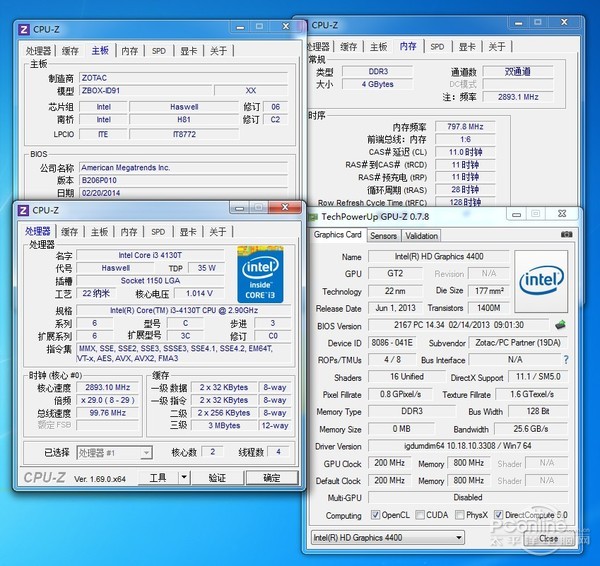
Task: Open the 处理器 #1 selection dropdown
Action: coord(146,453)
